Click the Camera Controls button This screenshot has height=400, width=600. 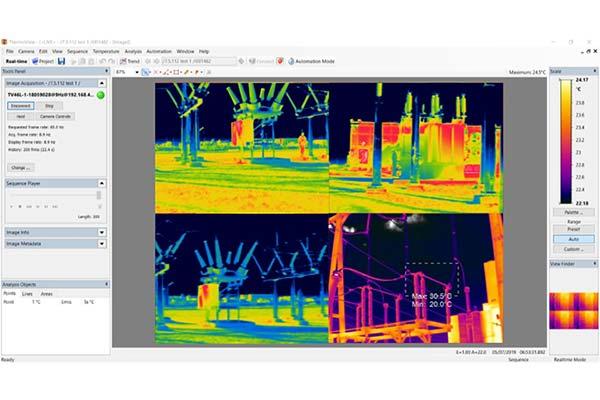point(55,116)
